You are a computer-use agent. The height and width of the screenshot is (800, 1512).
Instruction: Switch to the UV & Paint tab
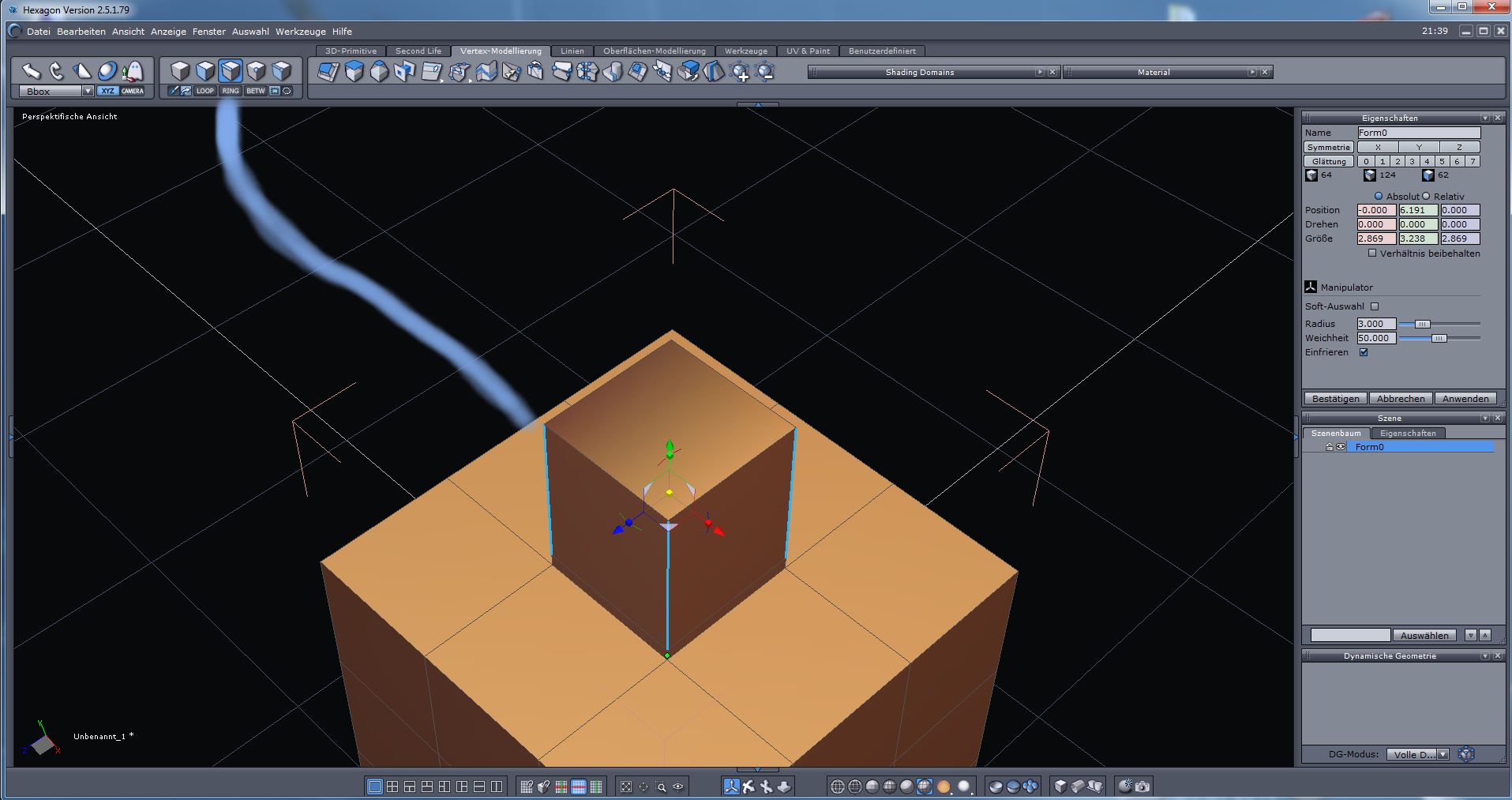pyautogui.click(x=808, y=51)
